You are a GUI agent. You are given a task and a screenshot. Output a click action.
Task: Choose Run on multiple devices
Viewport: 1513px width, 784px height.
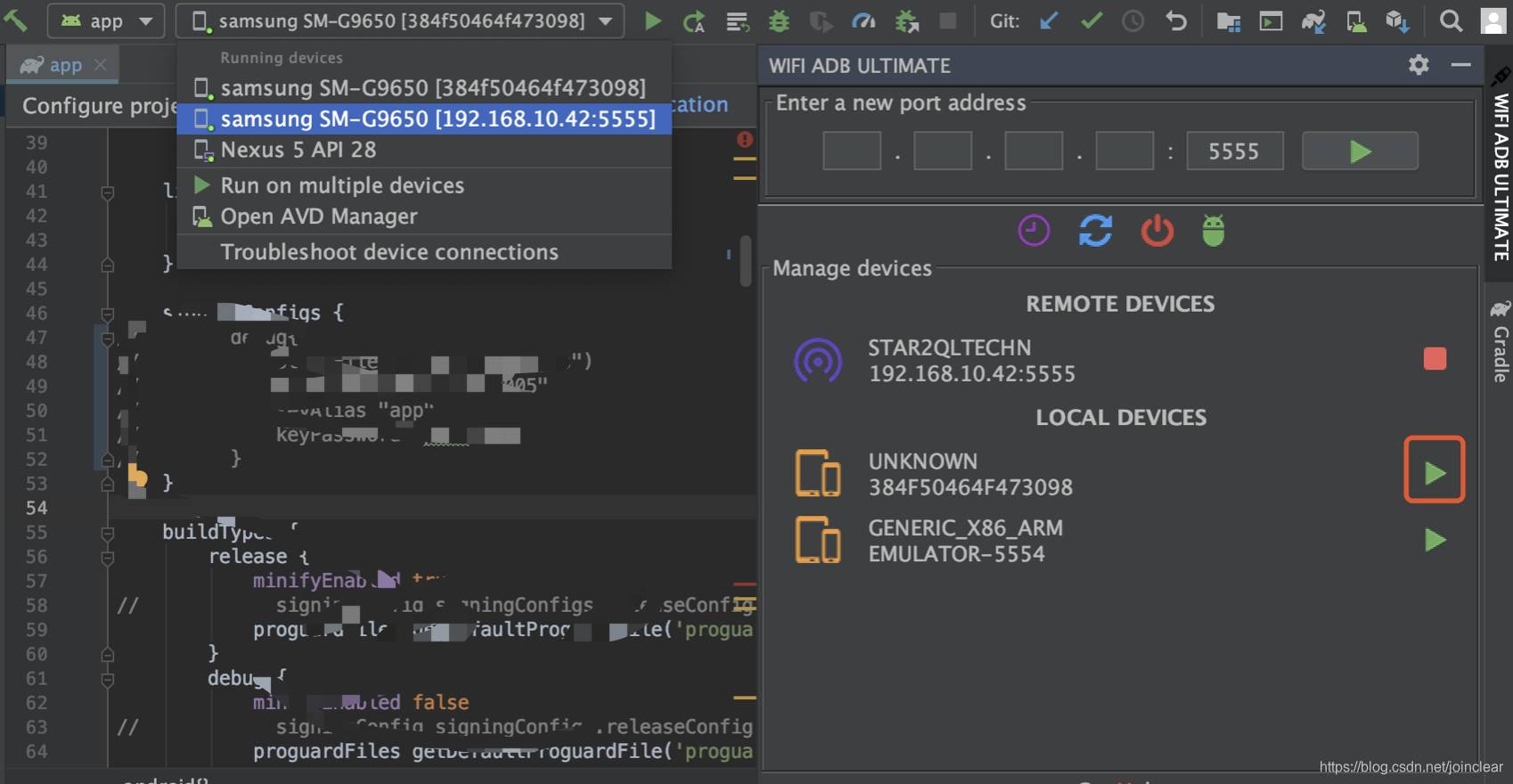point(424,185)
